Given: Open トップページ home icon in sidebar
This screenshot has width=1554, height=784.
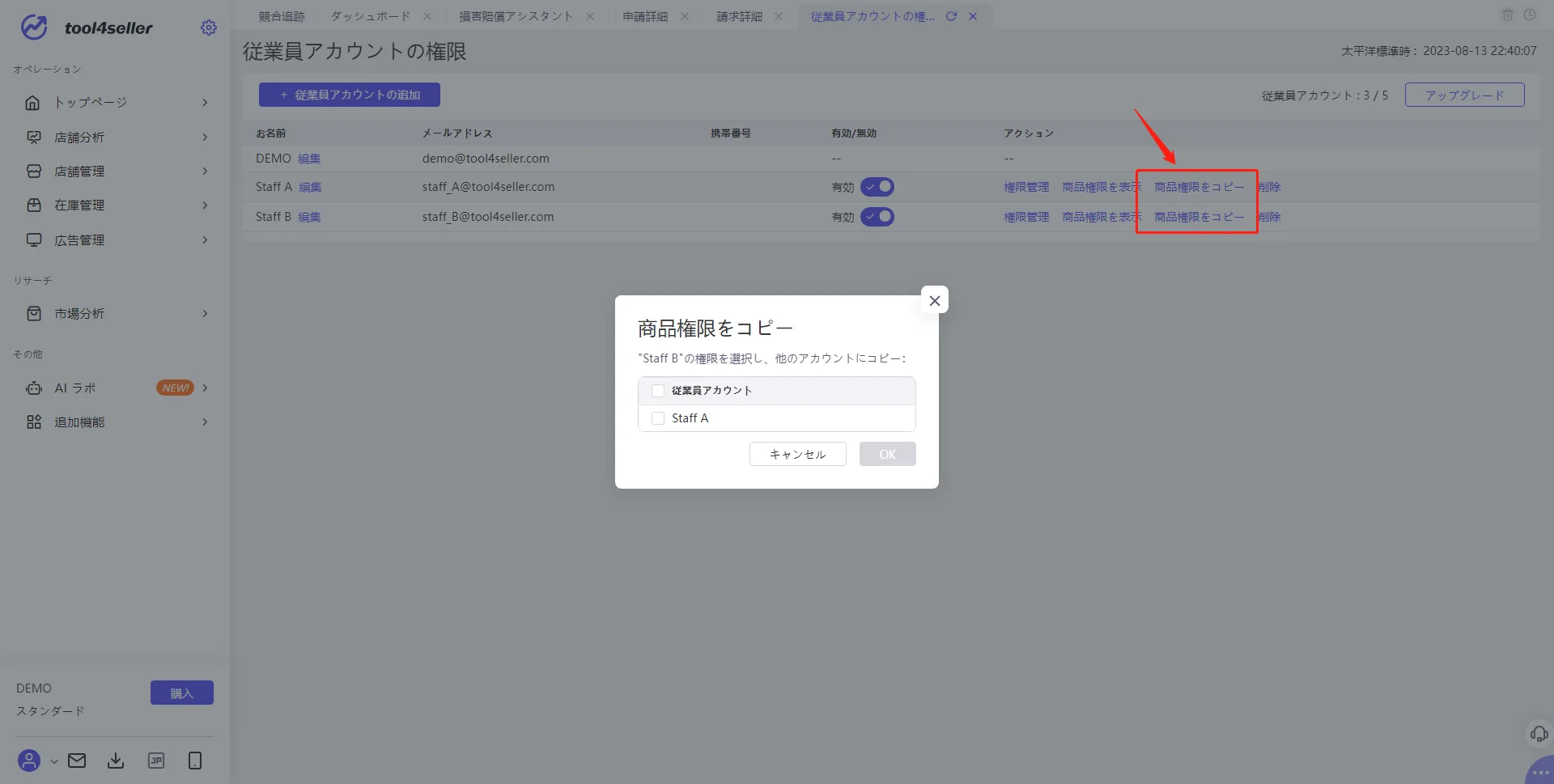Looking at the screenshot, I should (x=32, y=103).
